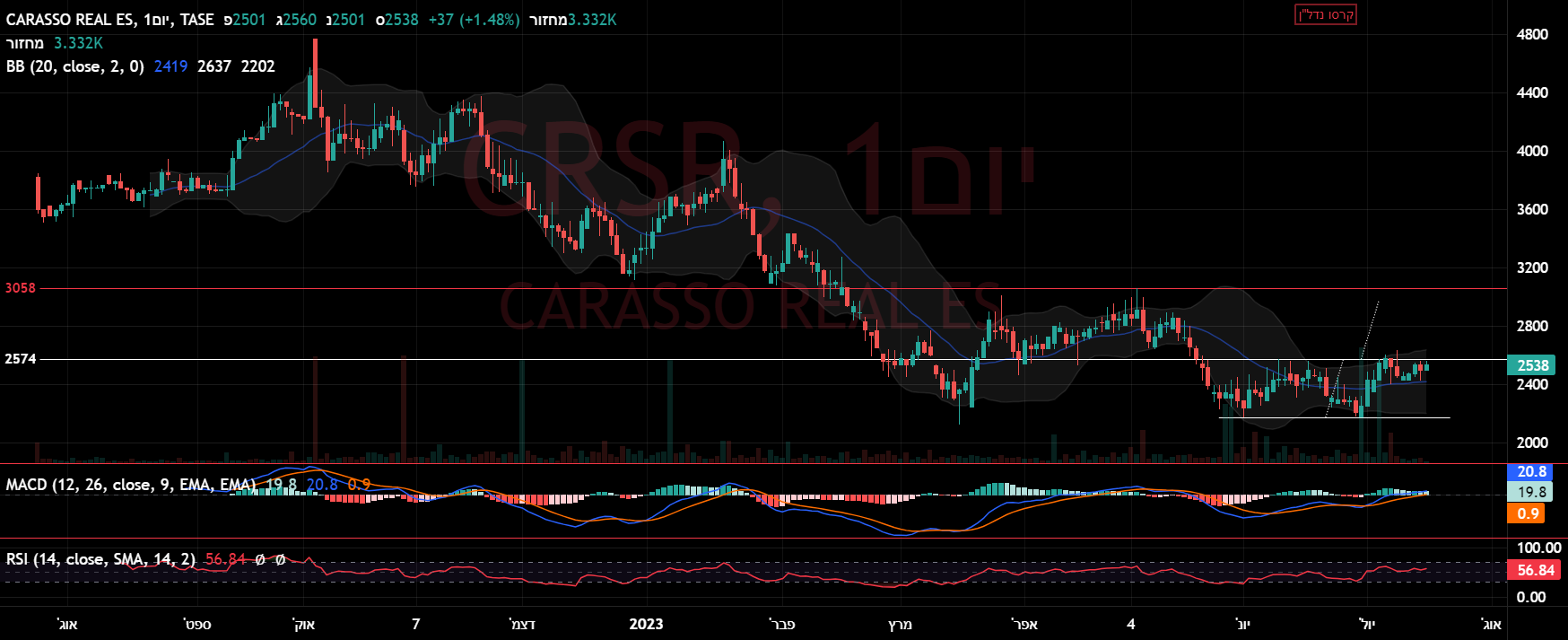Click the '7' date label on time axis

tap(415, 624)
